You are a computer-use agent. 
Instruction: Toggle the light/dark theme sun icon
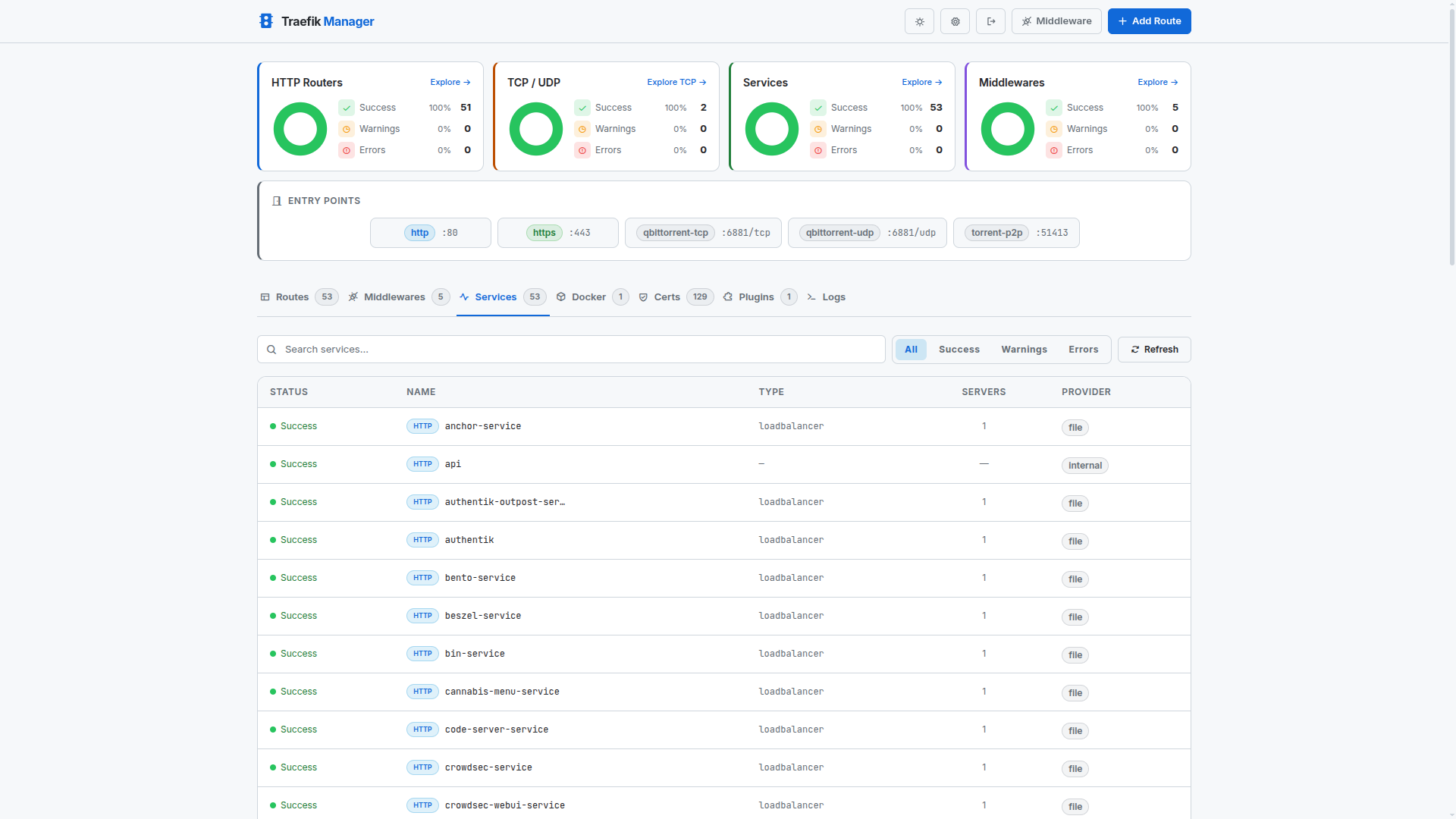pyautogui.click(x=918, y=21)
